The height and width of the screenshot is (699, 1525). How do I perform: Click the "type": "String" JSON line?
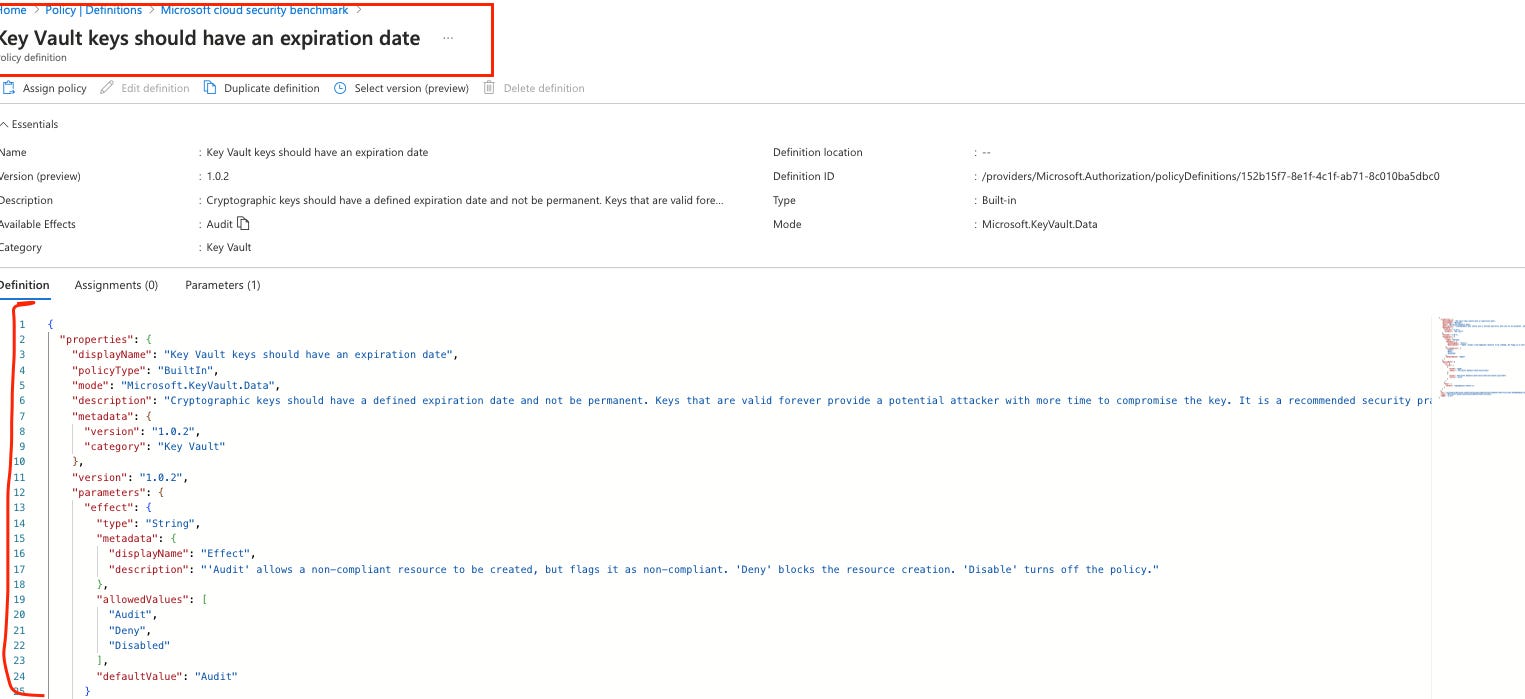click(148, 523)
